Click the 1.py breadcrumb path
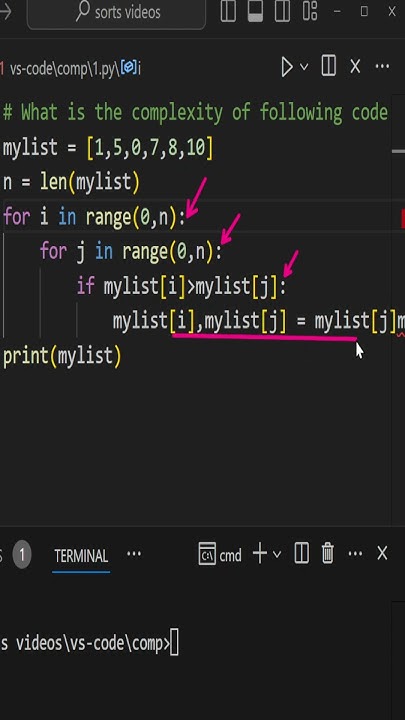The image size is (405, 720). (x=64, y=69)
